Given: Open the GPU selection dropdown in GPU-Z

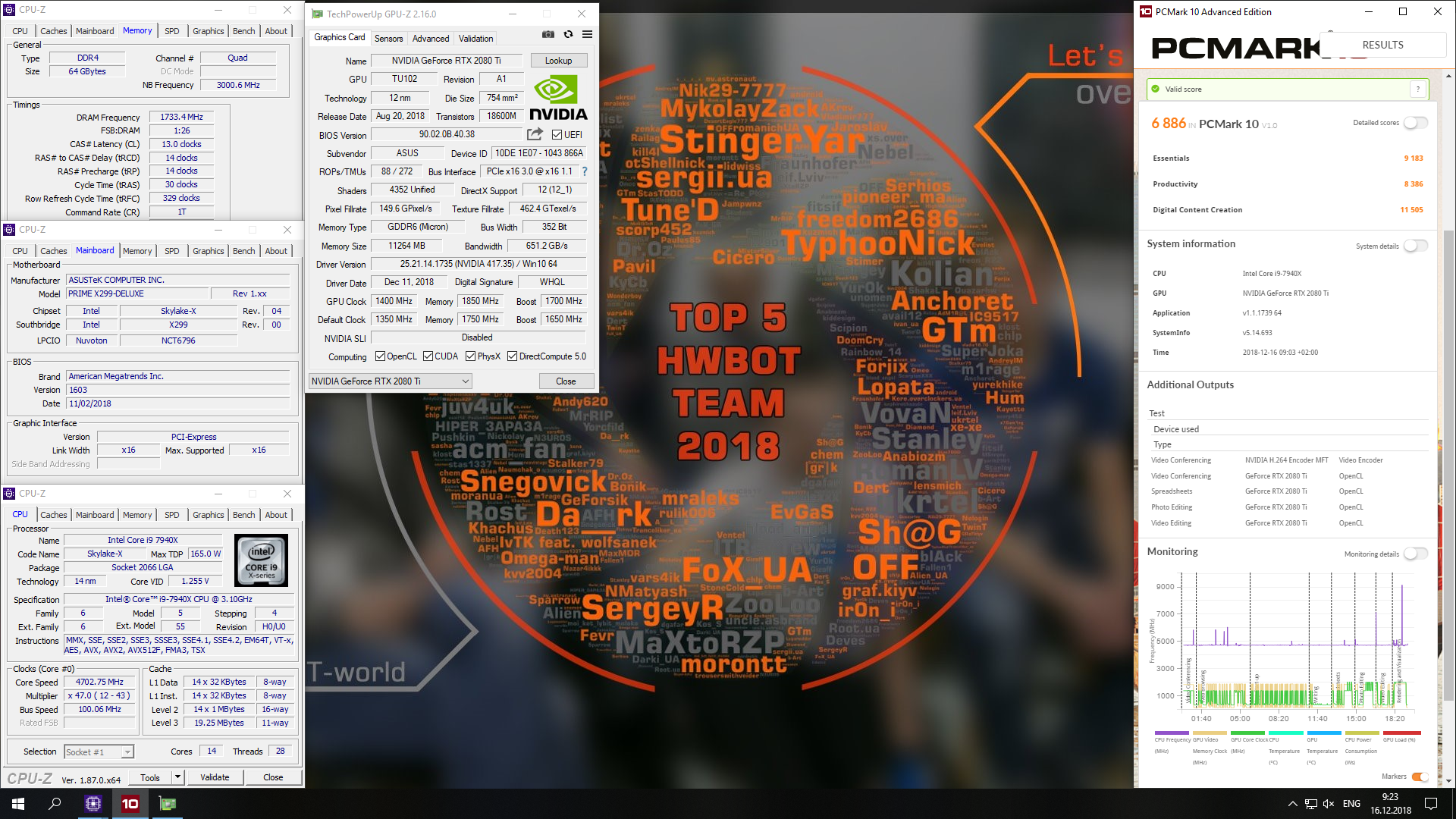Looking at the screenshot, I should (x=391, y=381).
